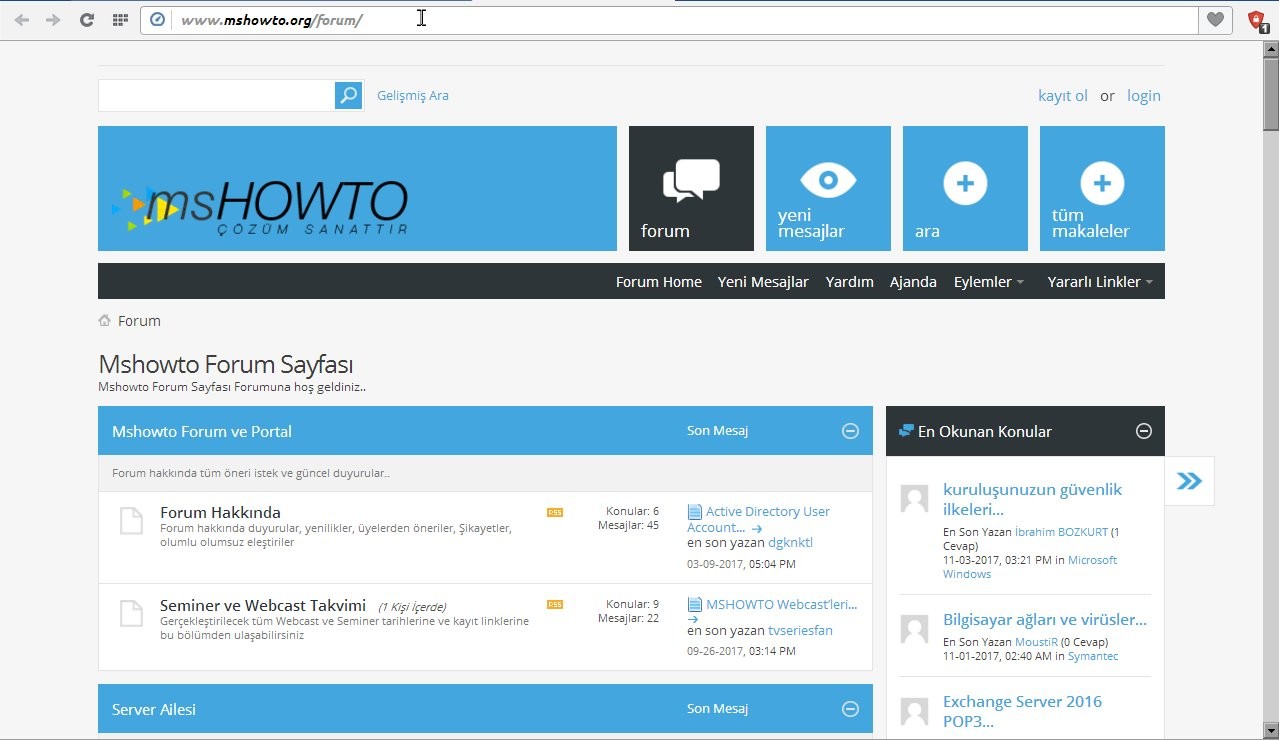Click double chevron sidebar arrow
This screenshot has height=740, width=1279.
pos(1189,481)
